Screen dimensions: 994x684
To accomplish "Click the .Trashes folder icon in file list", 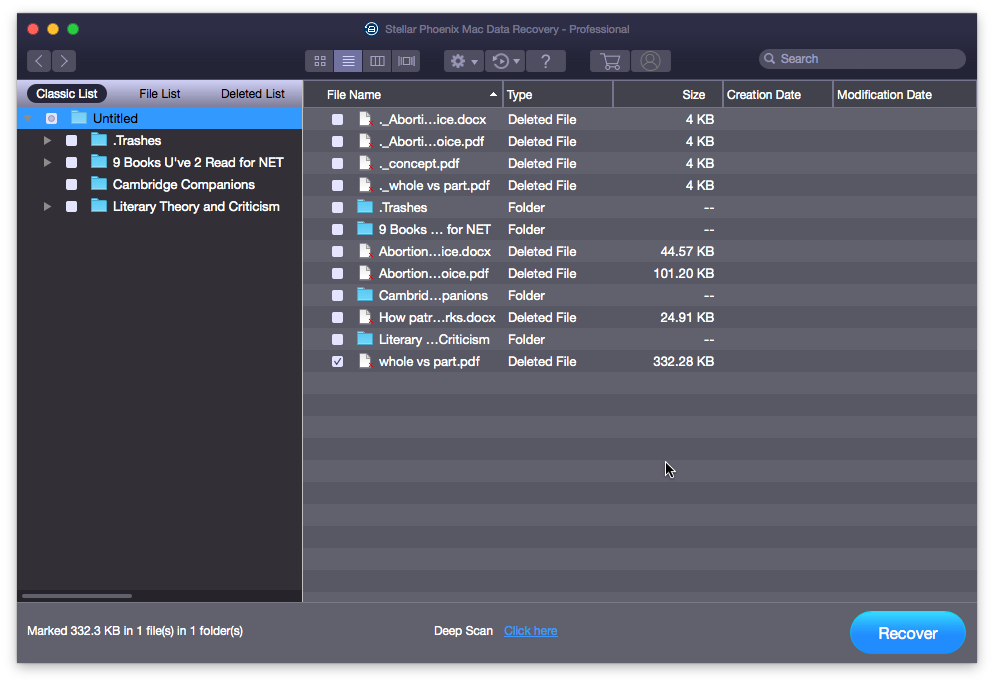I will coord(365,207).
